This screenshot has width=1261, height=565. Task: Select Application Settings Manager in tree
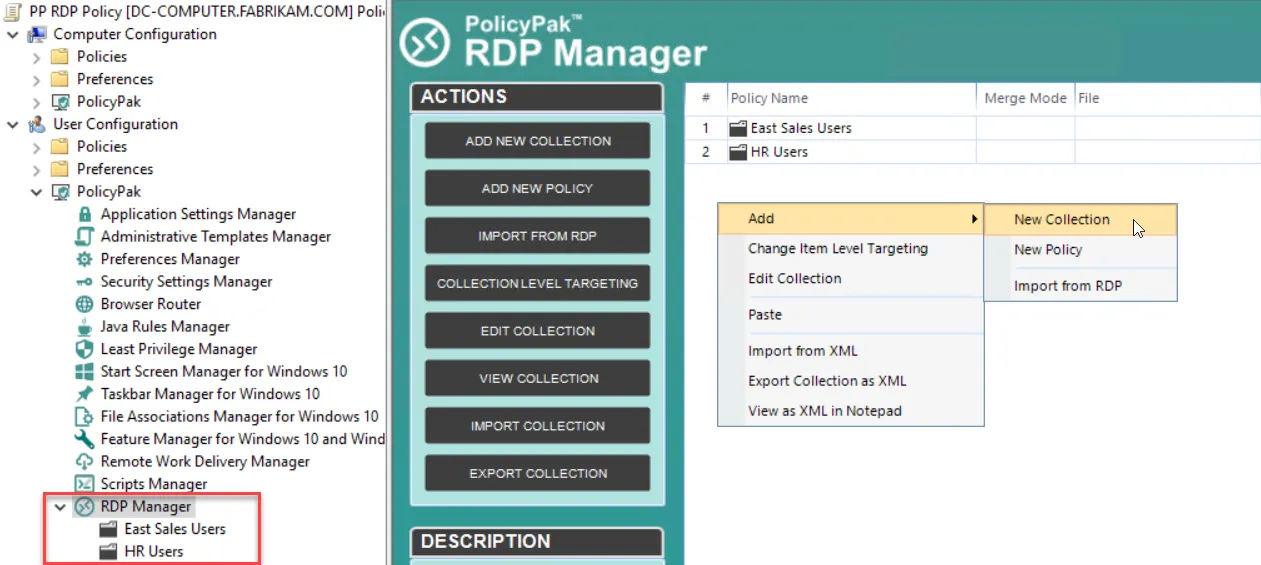(198, 214)
